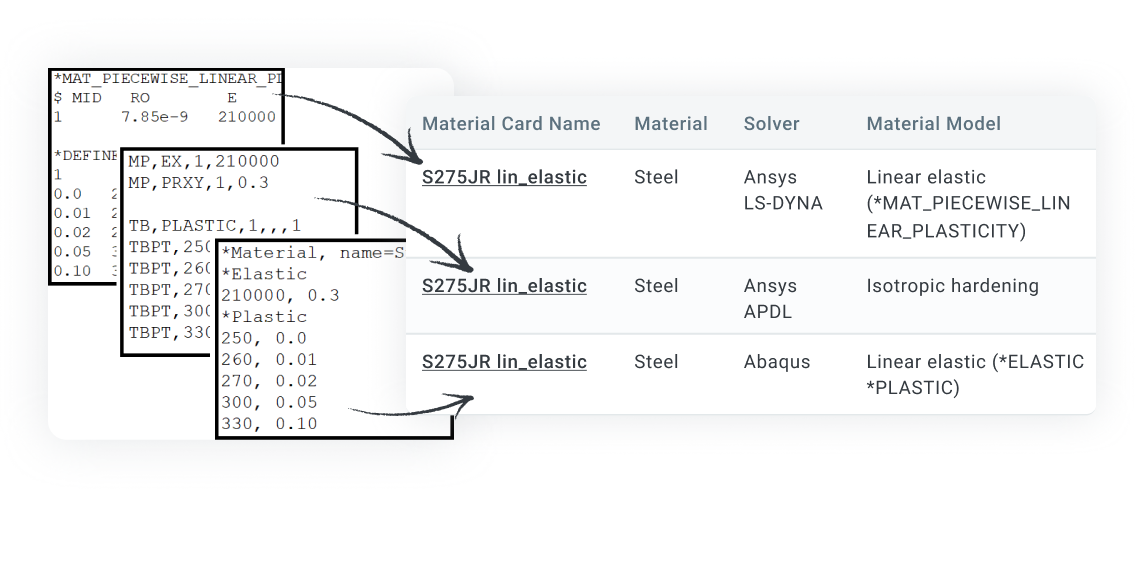Screen dimensions: 1144x566
Task: Open the S275JR lin_elastic link for Abaqus
Action: [x=504, y=362]
